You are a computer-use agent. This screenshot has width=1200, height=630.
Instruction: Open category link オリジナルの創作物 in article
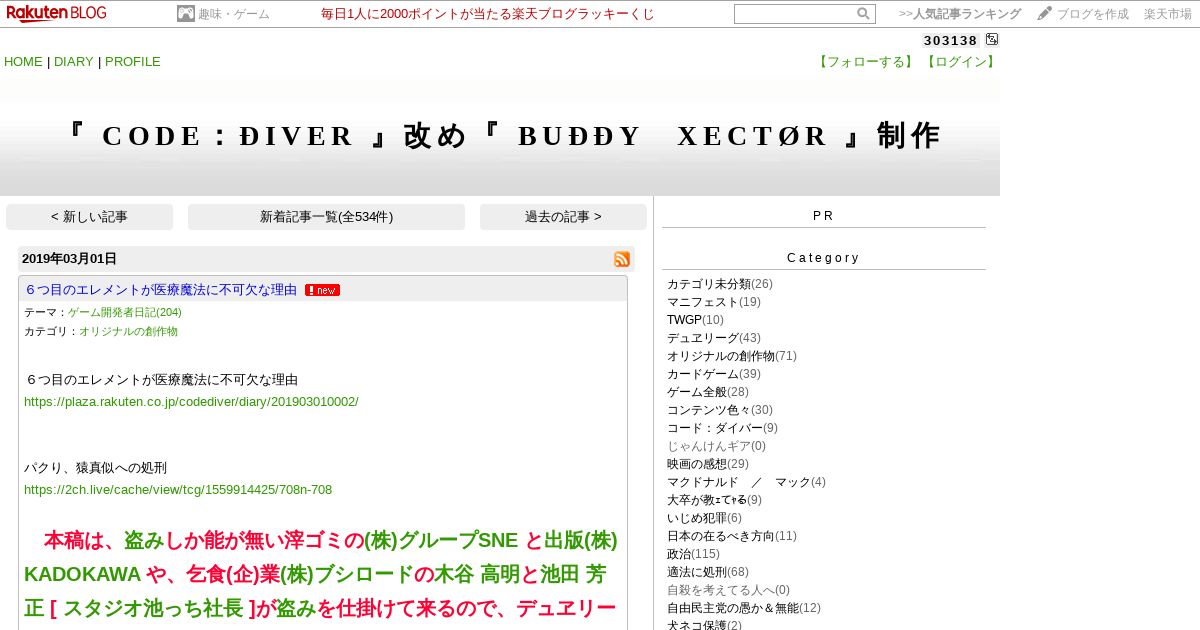pos(128,331)
